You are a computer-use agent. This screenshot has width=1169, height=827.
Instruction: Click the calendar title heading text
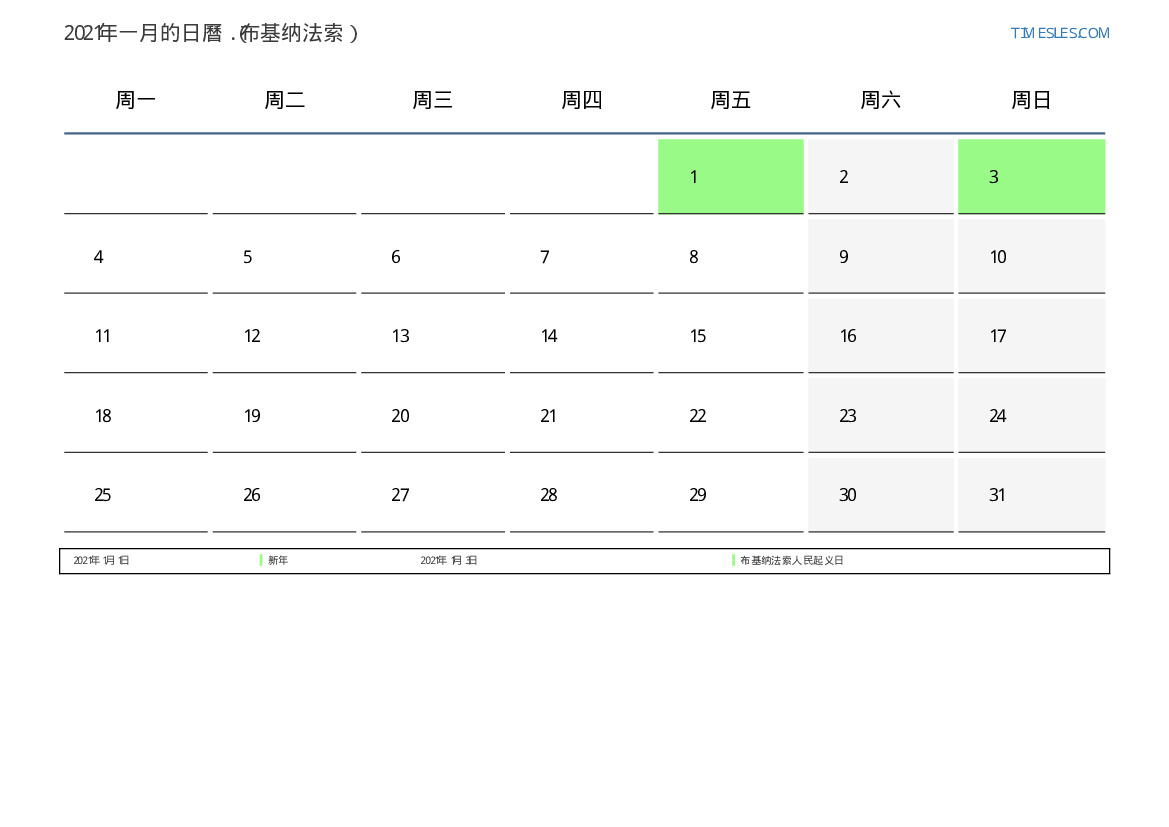tap(211, 33)
